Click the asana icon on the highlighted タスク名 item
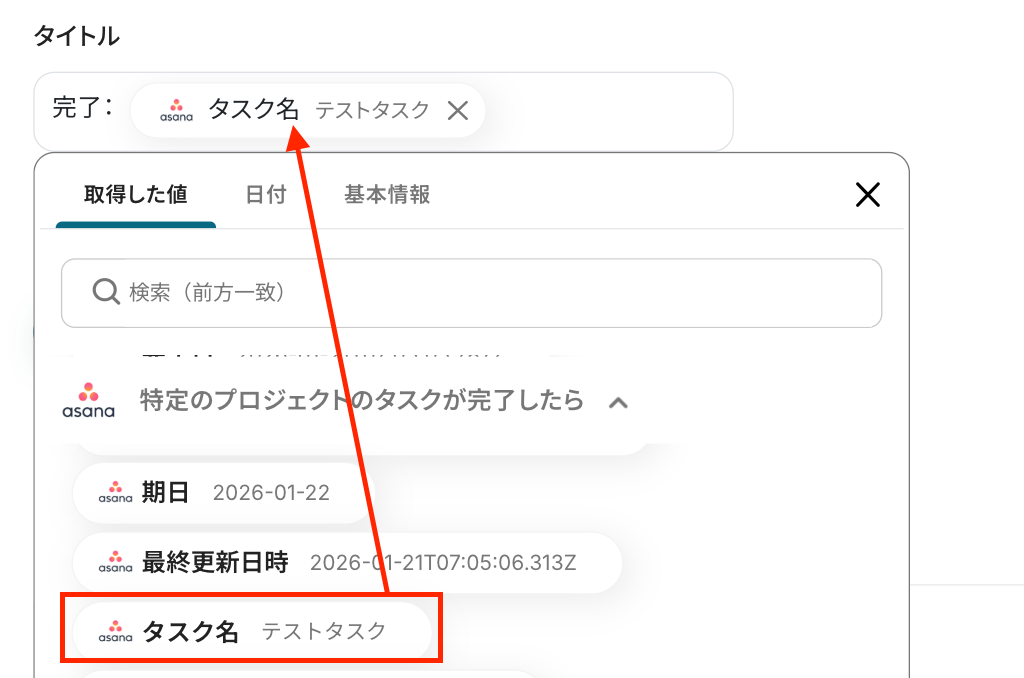This screenshot has width=1024, height=678. [x=115, y=632]
